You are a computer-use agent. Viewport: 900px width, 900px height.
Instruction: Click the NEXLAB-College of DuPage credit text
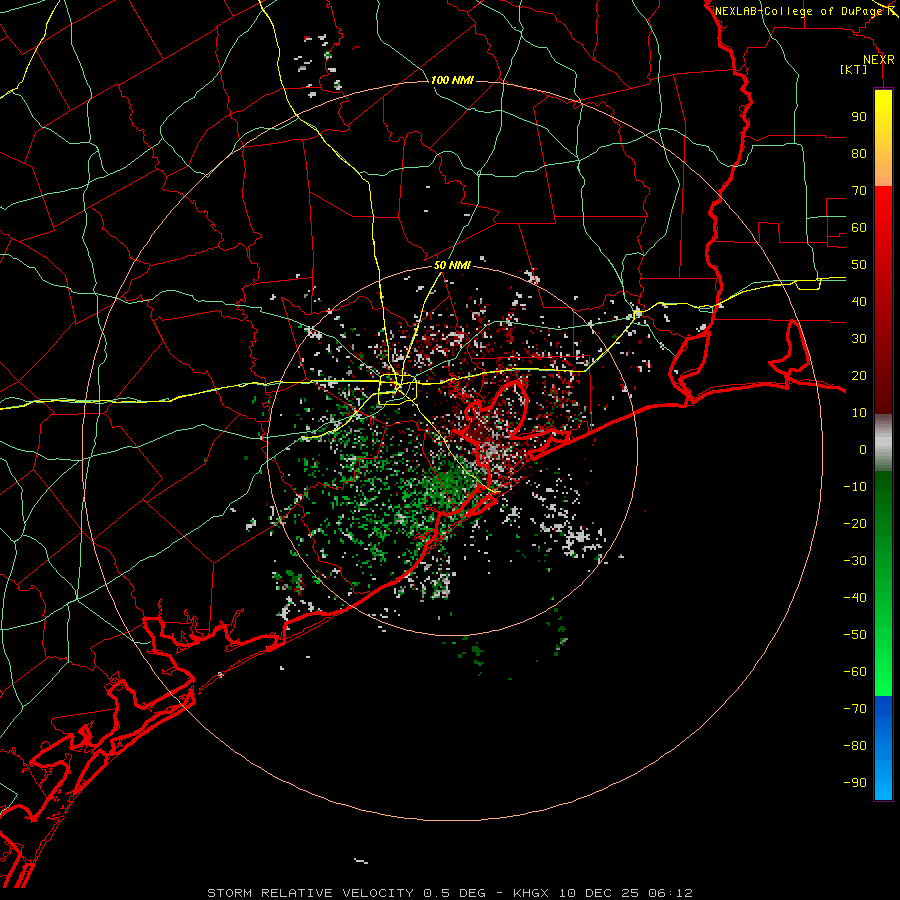tap(800, 11)
